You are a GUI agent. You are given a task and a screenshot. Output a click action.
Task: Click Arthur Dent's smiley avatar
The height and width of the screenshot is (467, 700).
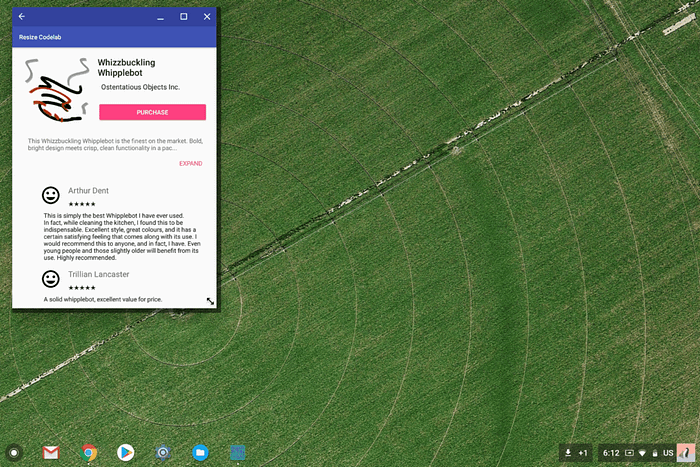[x=50, y=195]
